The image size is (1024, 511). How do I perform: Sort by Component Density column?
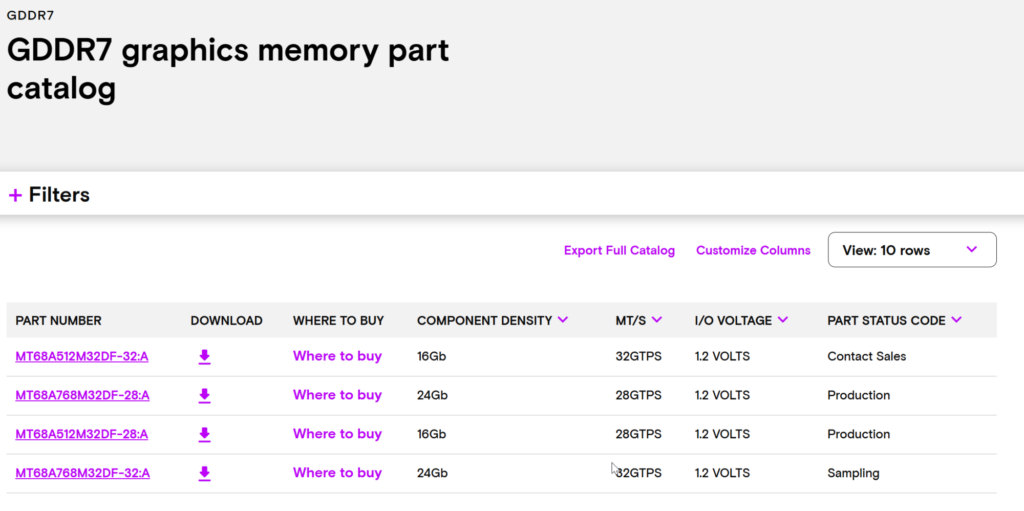pos(563,320)
